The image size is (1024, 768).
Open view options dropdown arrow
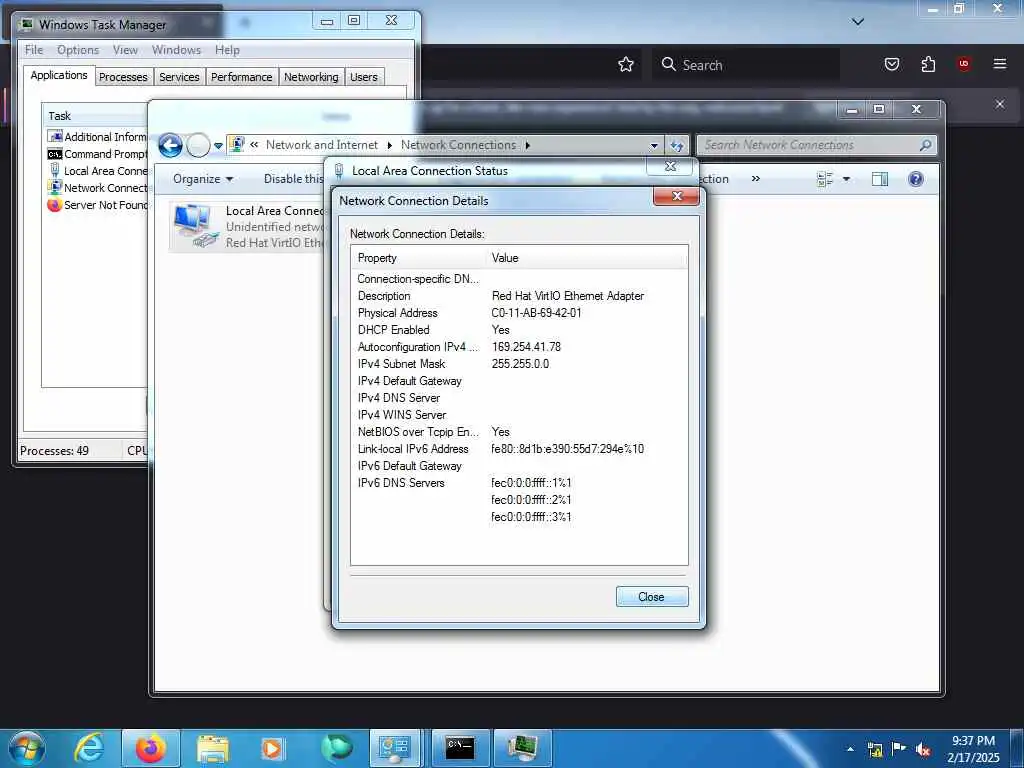(846, 179)
